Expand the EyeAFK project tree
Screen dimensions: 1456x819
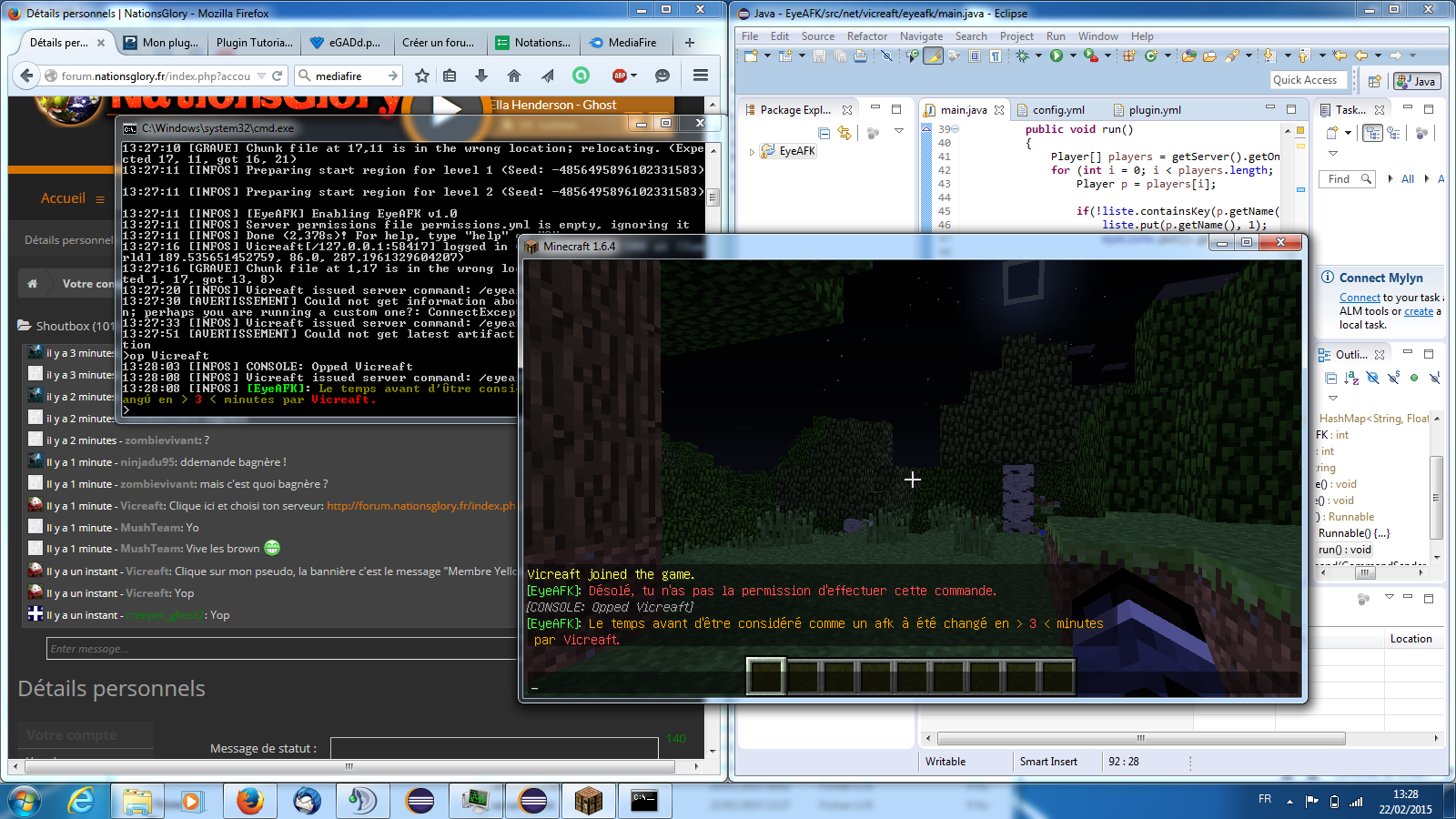752,152
